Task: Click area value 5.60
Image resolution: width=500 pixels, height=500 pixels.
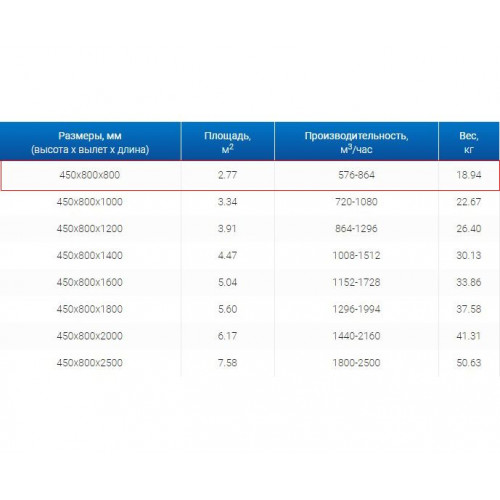Action: 228,309
